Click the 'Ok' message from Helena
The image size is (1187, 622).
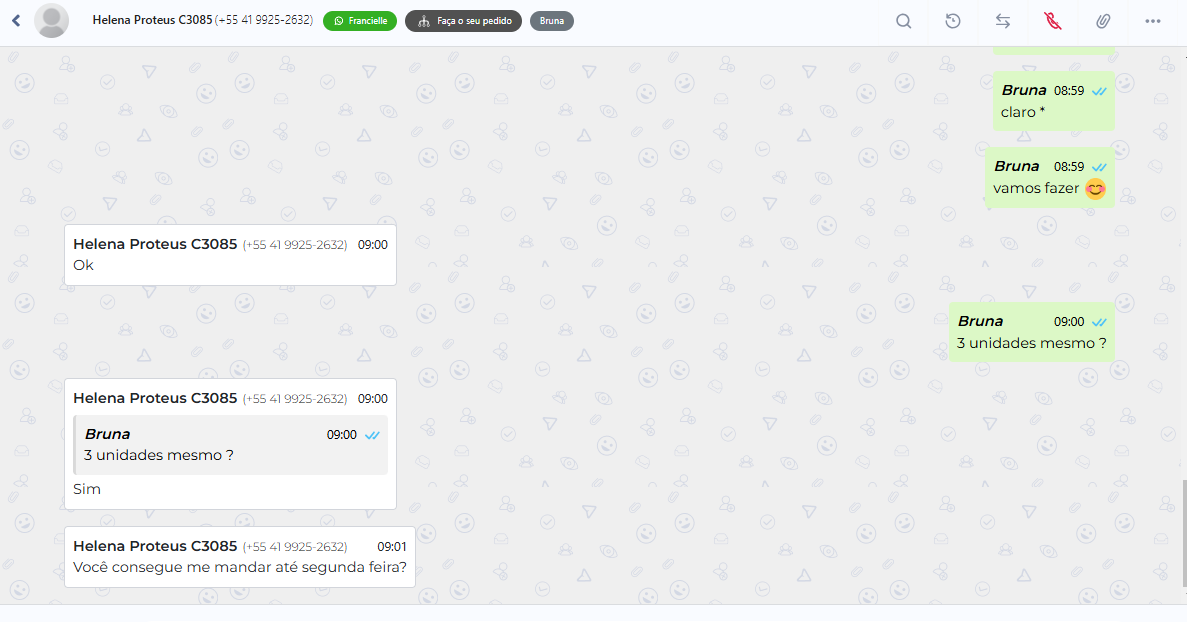click(230, 255)
